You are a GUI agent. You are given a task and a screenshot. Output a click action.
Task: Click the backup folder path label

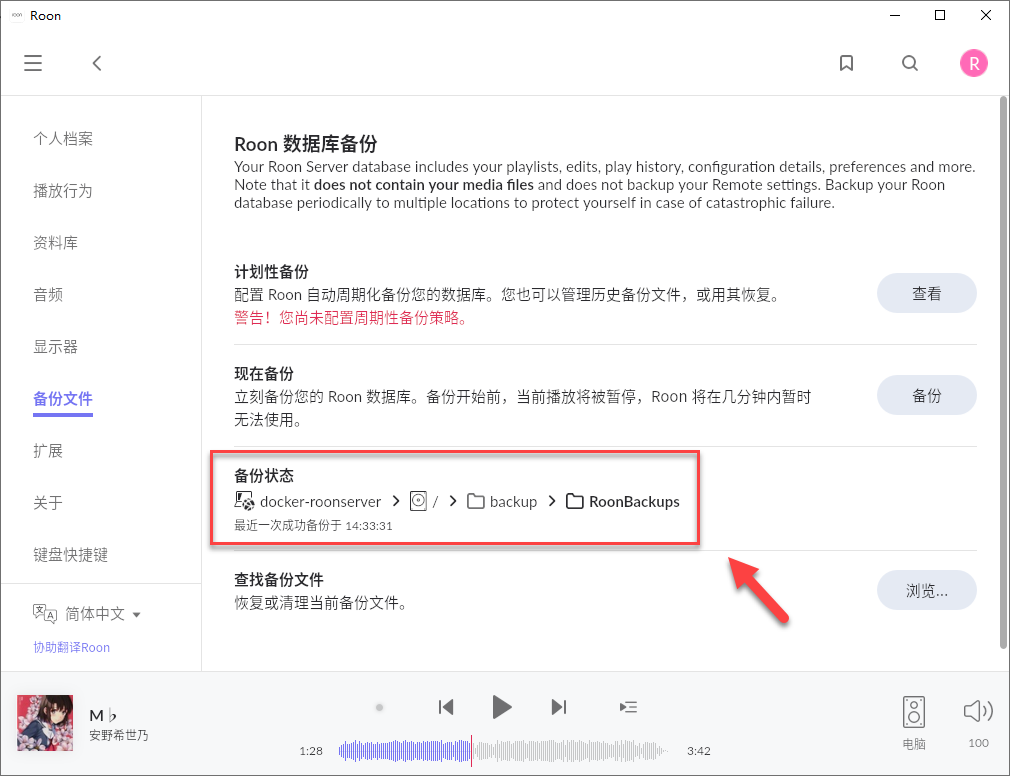[x=513, y=501]
